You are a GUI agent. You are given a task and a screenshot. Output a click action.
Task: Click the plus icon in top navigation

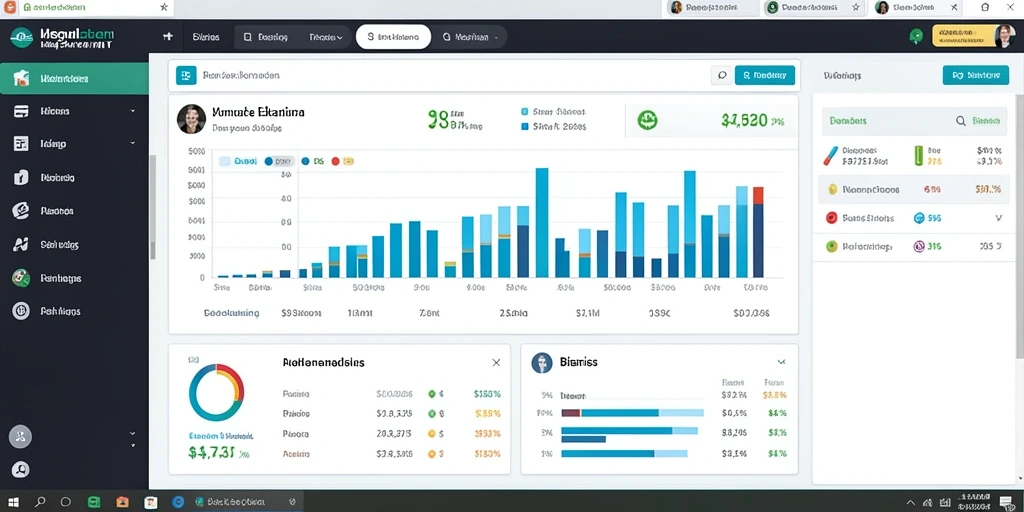pyautogui.click(x=168, y=37)
